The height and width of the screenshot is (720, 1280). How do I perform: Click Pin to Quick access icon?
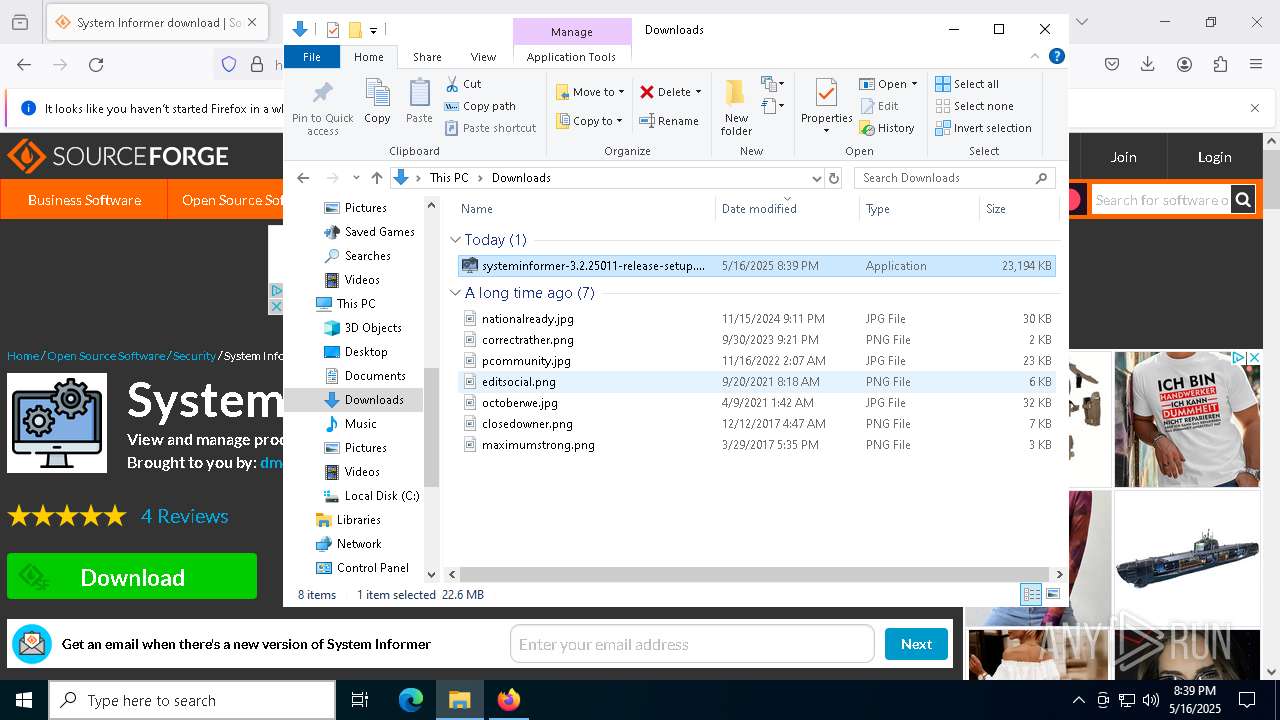322,93
